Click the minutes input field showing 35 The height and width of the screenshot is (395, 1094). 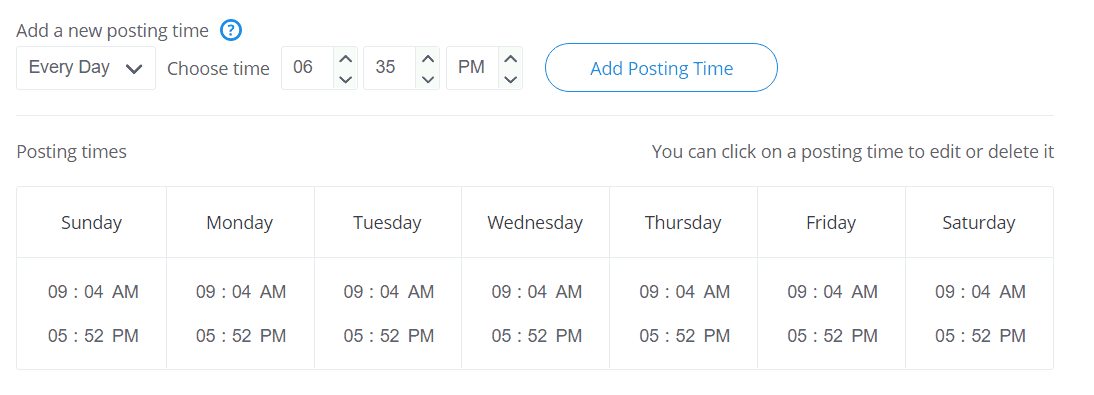click(x=390, y=68)
